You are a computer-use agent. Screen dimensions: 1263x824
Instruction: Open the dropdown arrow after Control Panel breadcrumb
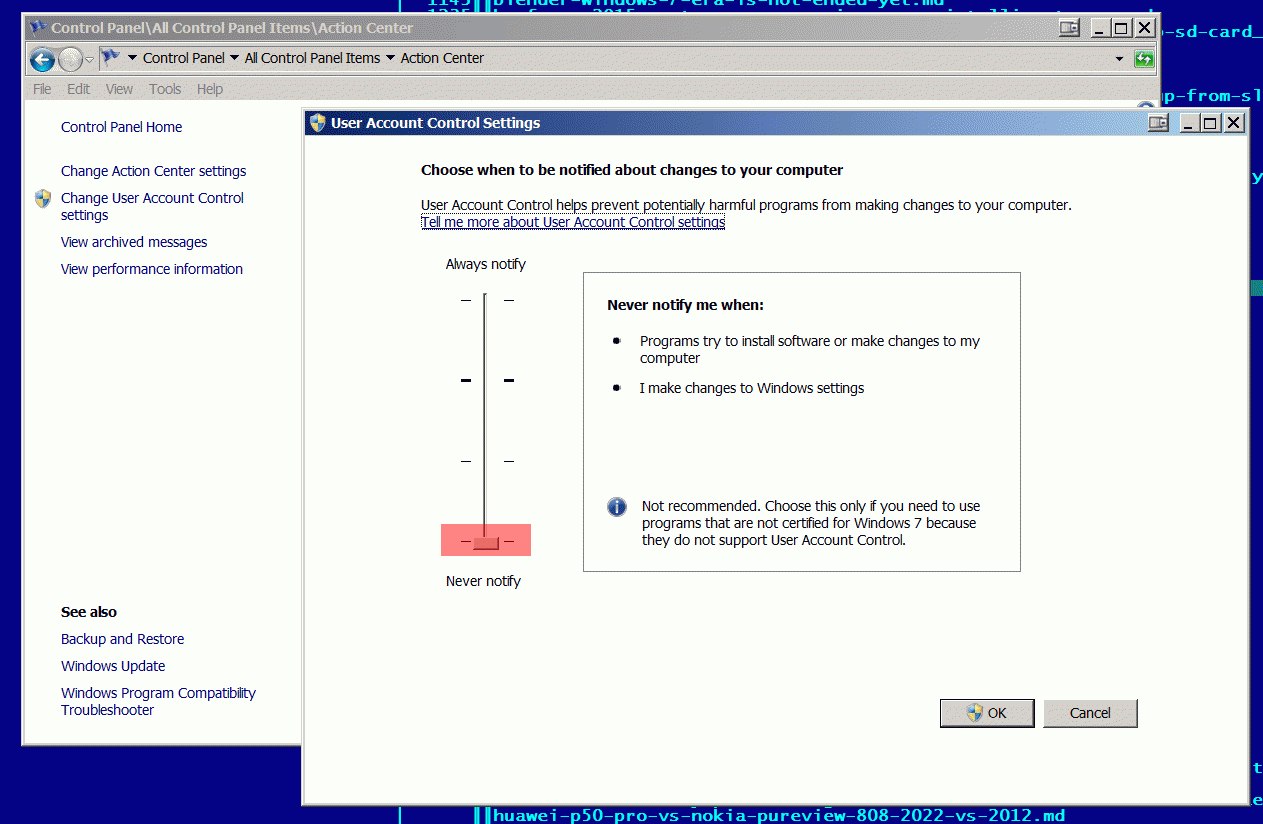235,58
